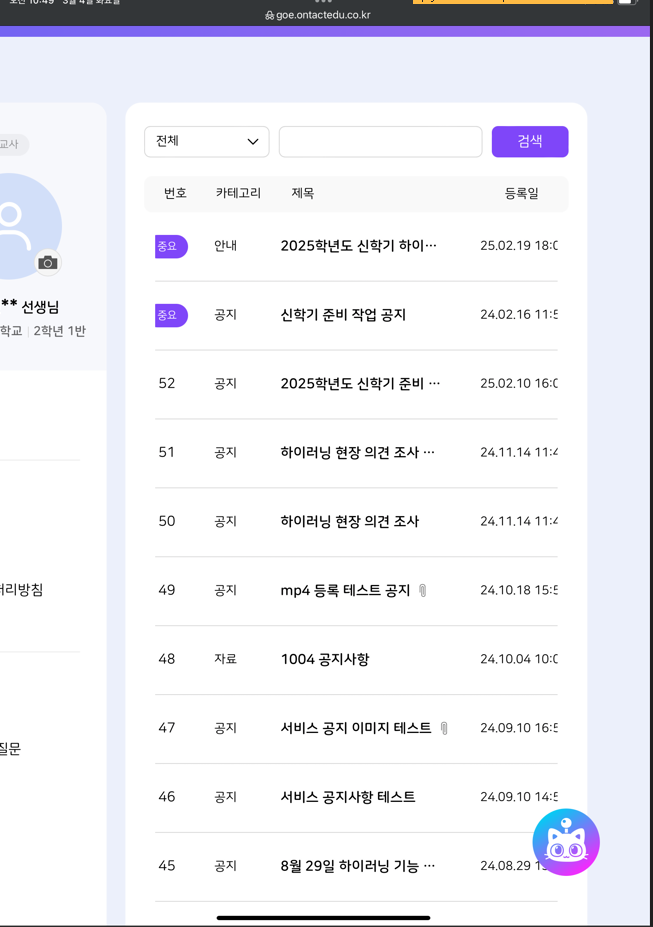Viewport: 653px width, 927px height.
Task: Open the 1004 공지사항 post
Action: click(324, 660)
